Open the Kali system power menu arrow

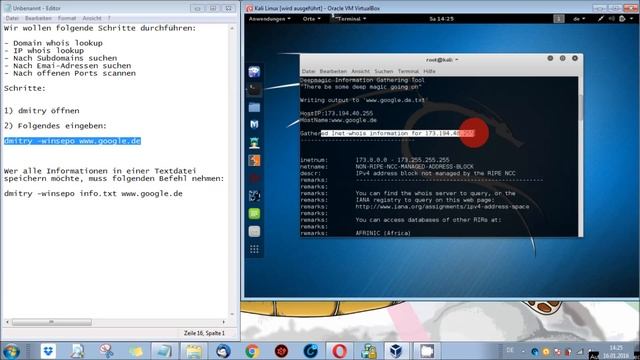point(632,19)
